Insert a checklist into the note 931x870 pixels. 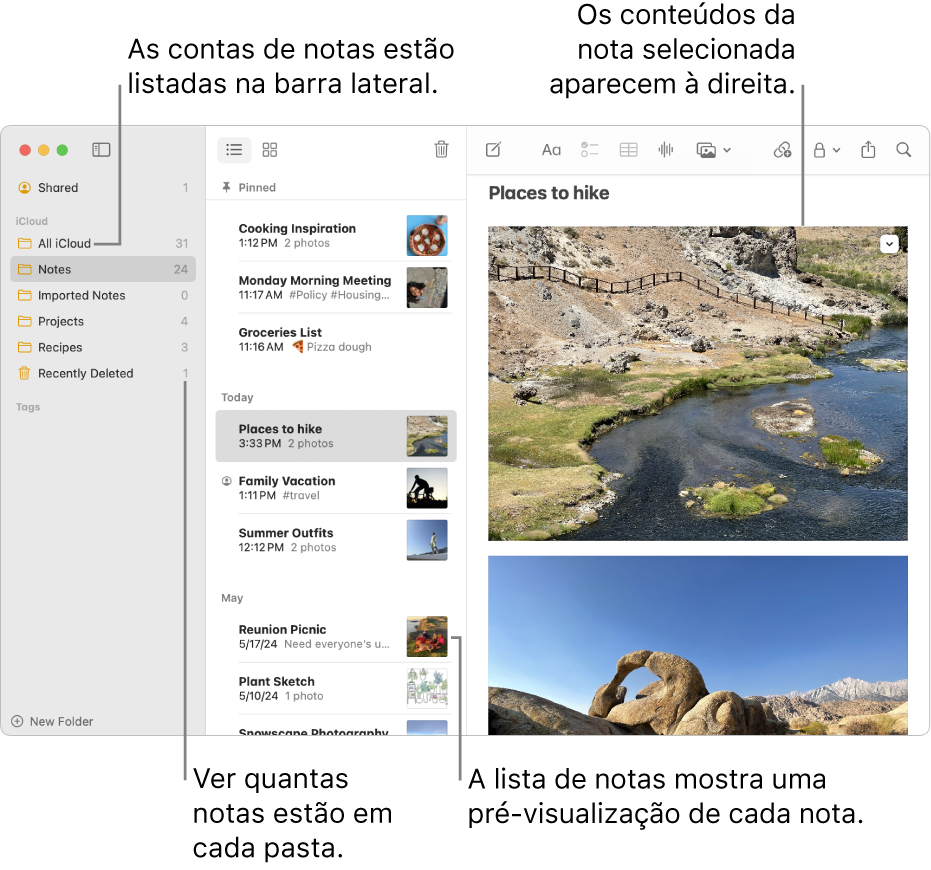[590, 150]
